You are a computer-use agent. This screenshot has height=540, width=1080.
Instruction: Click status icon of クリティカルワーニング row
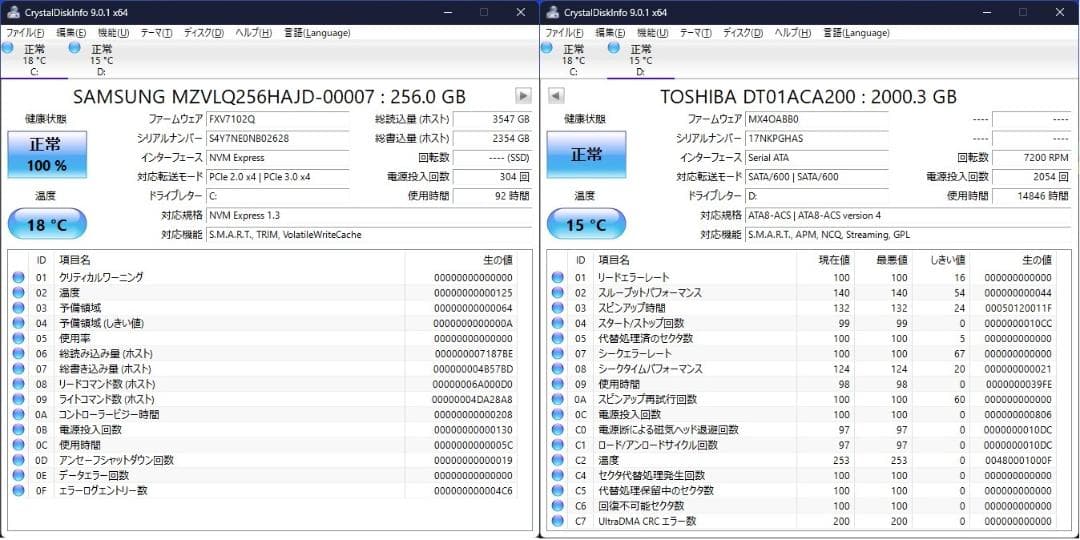tap(18, 278)
